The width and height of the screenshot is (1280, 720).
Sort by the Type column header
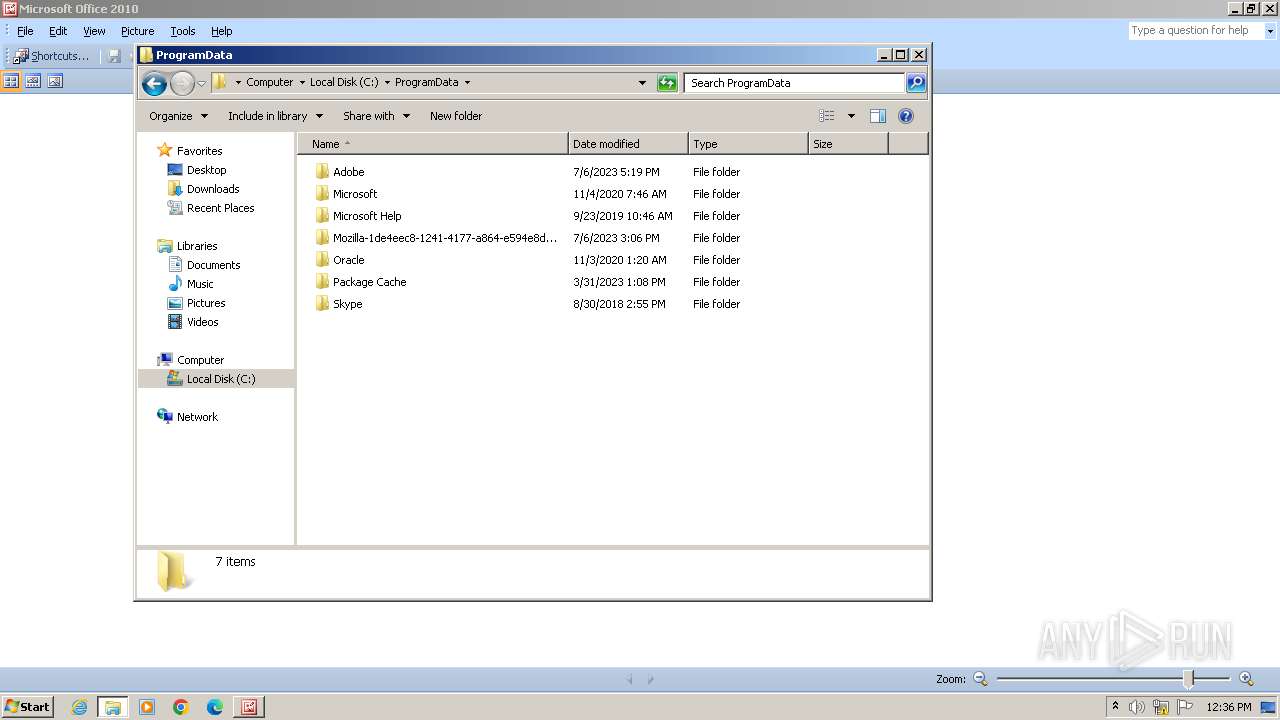pyautogui.click(x=748, y=144)
